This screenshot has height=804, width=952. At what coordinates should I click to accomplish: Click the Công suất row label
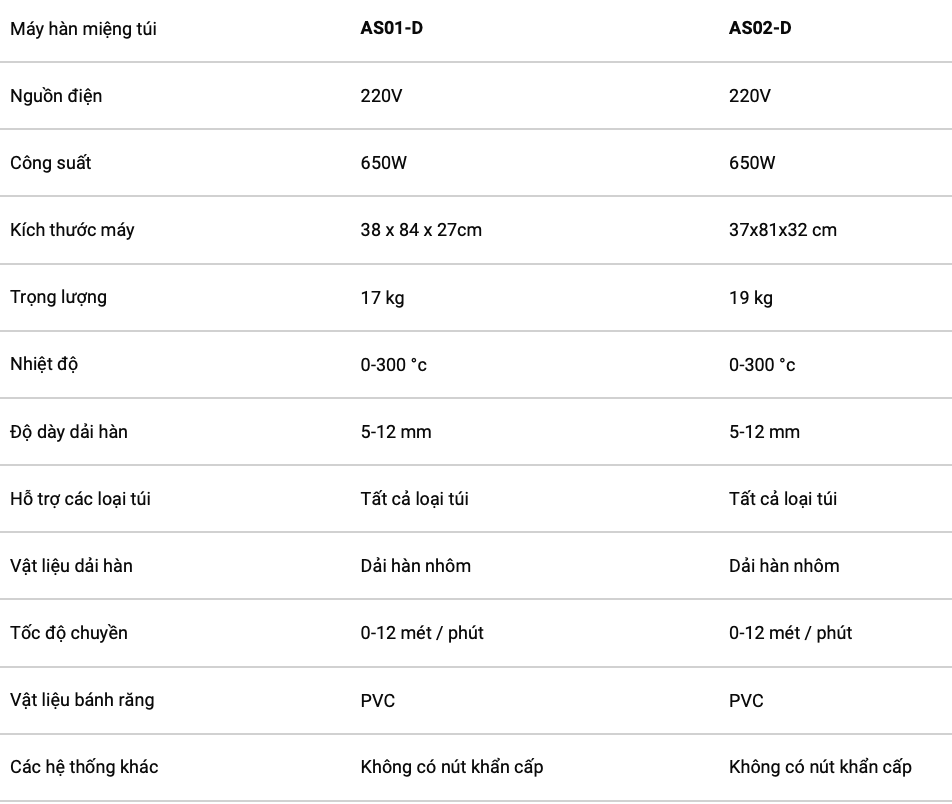[50, 163]
